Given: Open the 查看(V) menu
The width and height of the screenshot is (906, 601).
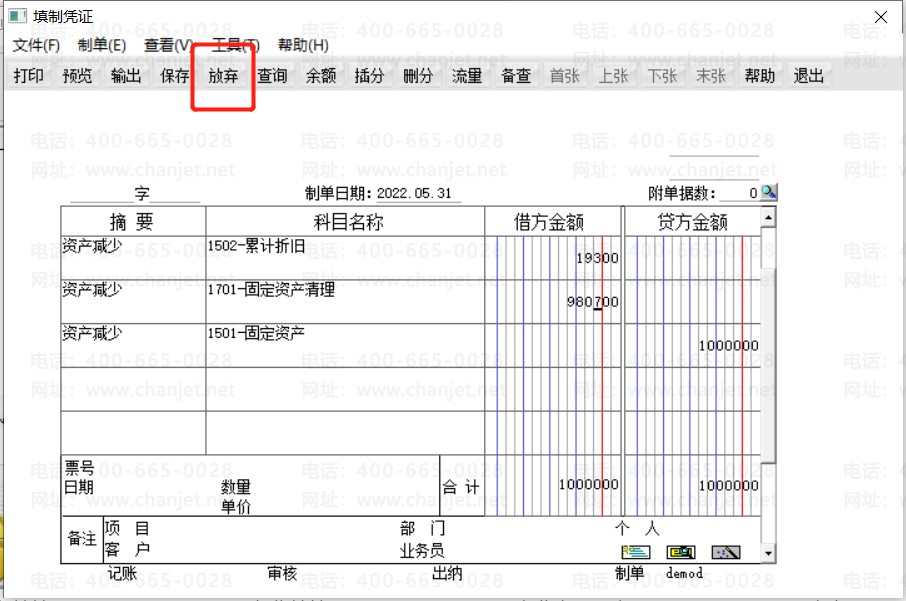Looking at the screenshot, I should pos(168,45).
